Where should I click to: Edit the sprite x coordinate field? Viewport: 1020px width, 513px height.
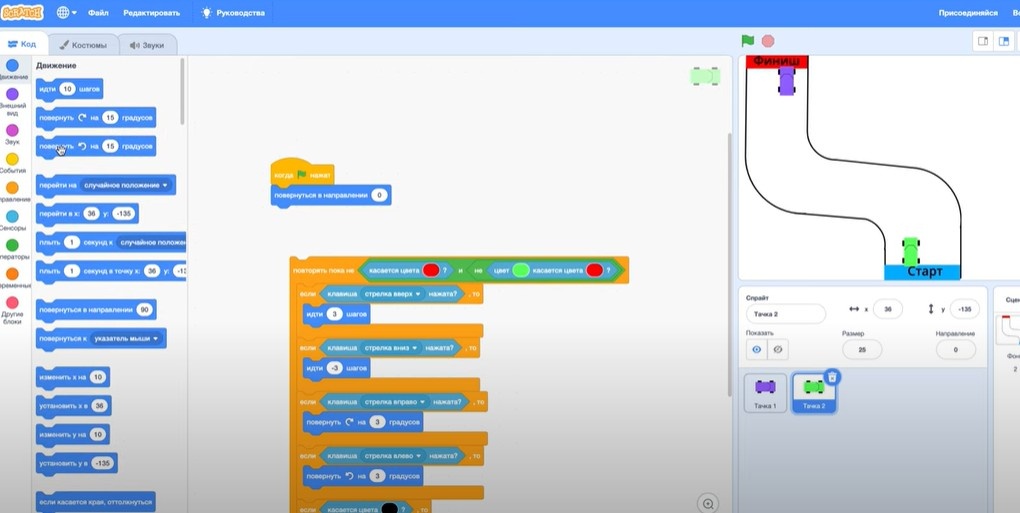(x=887, y=309)
